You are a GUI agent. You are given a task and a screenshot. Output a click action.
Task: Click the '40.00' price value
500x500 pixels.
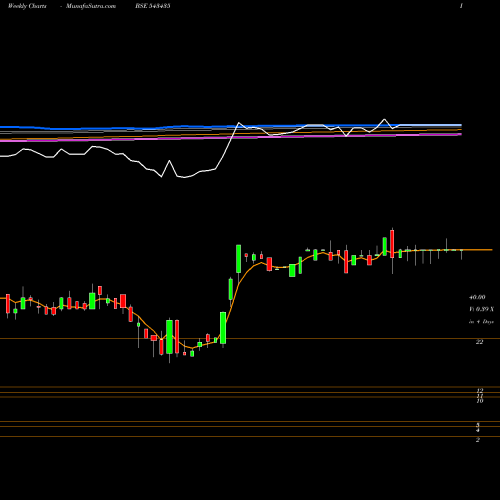point(477,297)
